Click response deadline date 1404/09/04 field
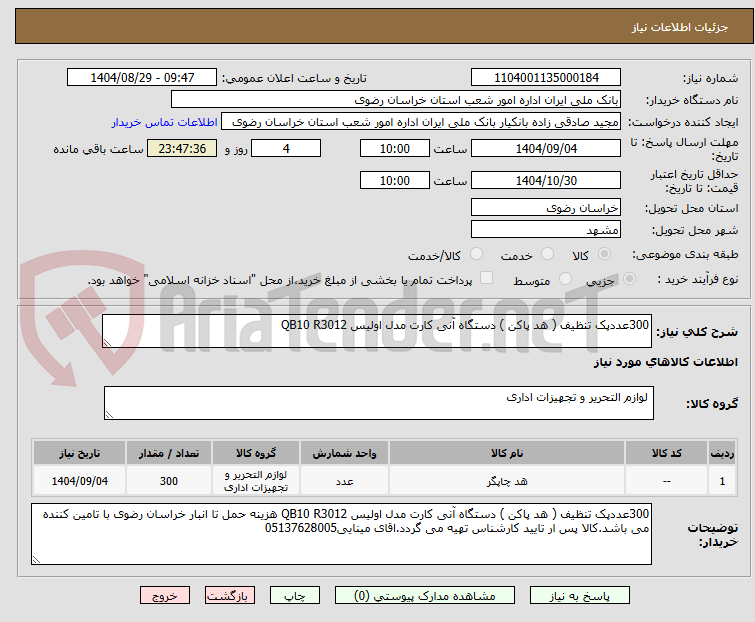 [x=546, y=148]
